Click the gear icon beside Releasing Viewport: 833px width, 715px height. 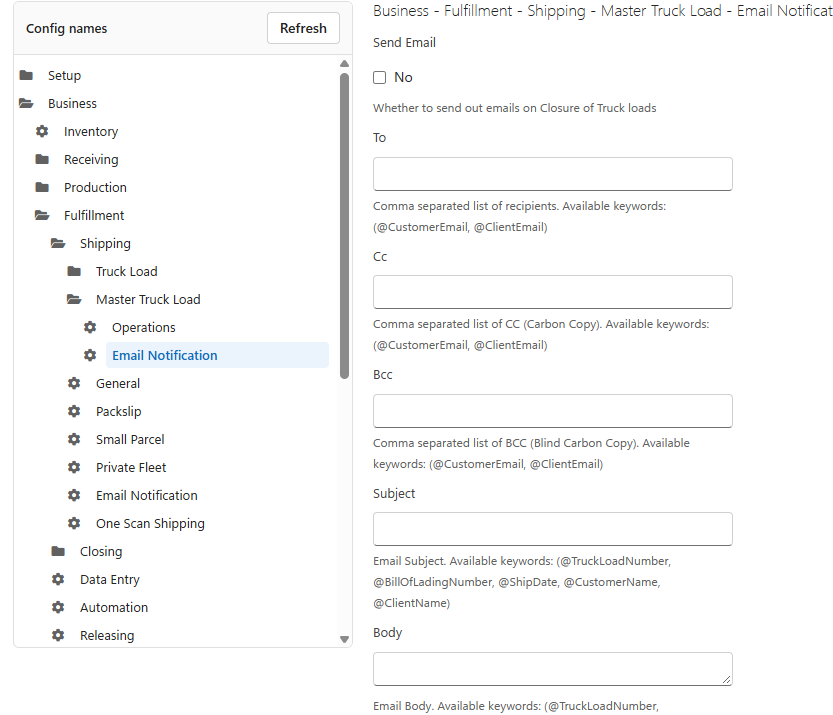point(58,635)
